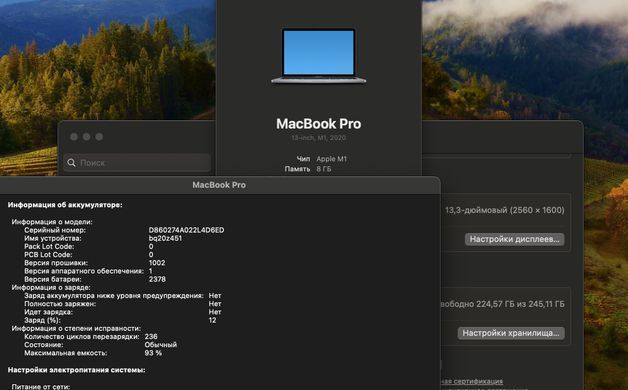628x390 pixels.
Task: Select the Apple M1 chip value
Action: click(332, 159)
